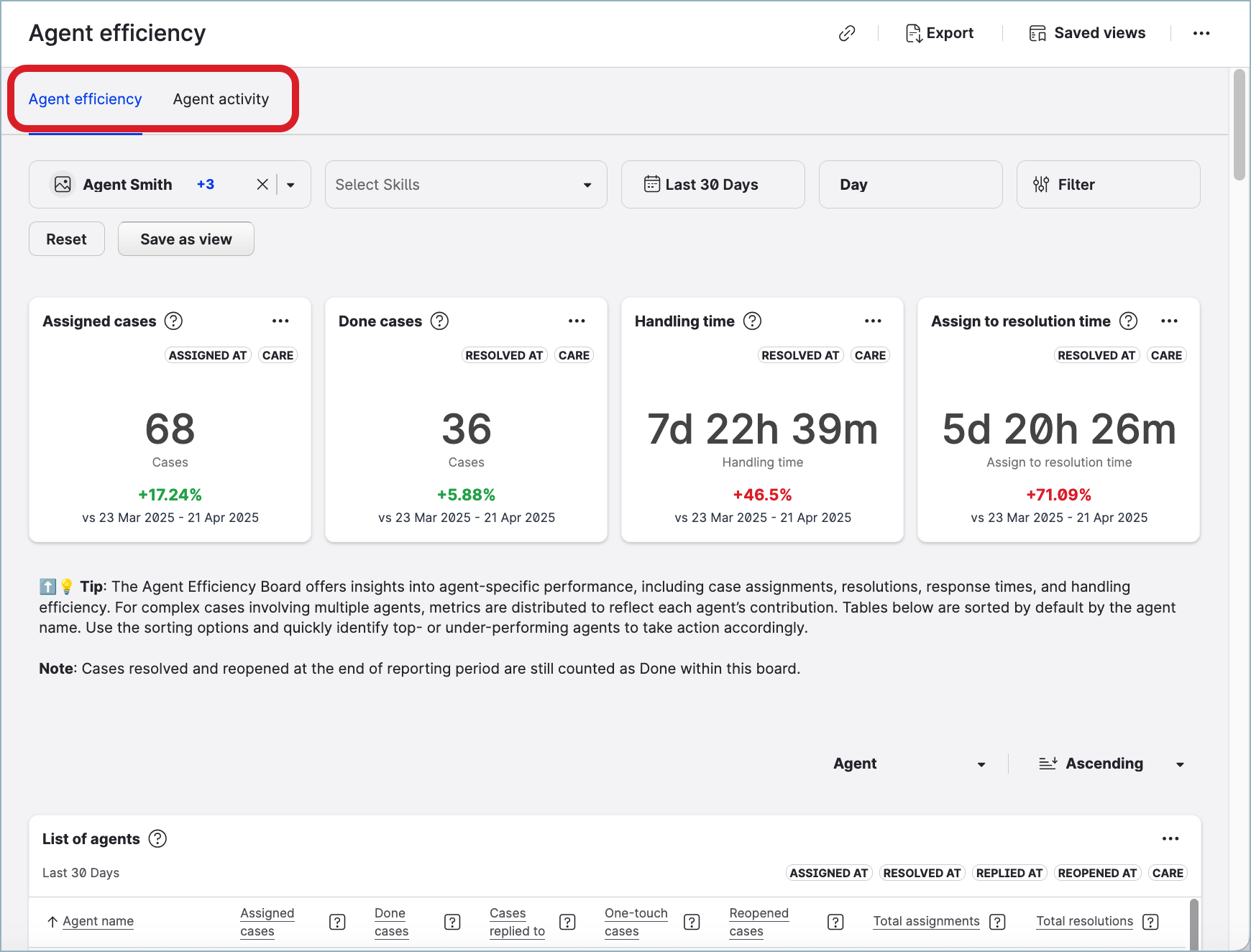
Task: Show help for Handling time
Action: pos(752,321)
